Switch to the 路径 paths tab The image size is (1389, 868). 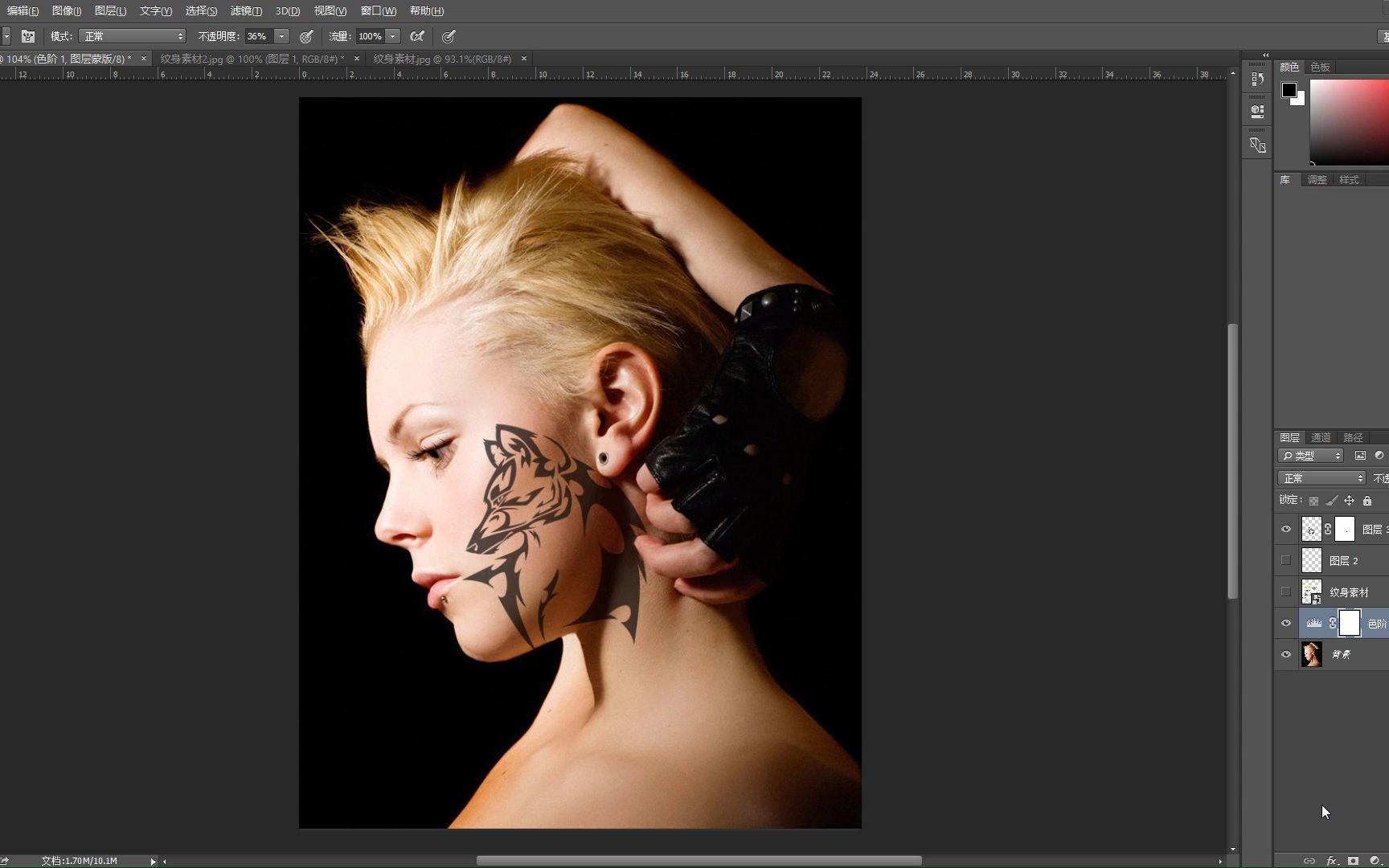(1354, 437)
